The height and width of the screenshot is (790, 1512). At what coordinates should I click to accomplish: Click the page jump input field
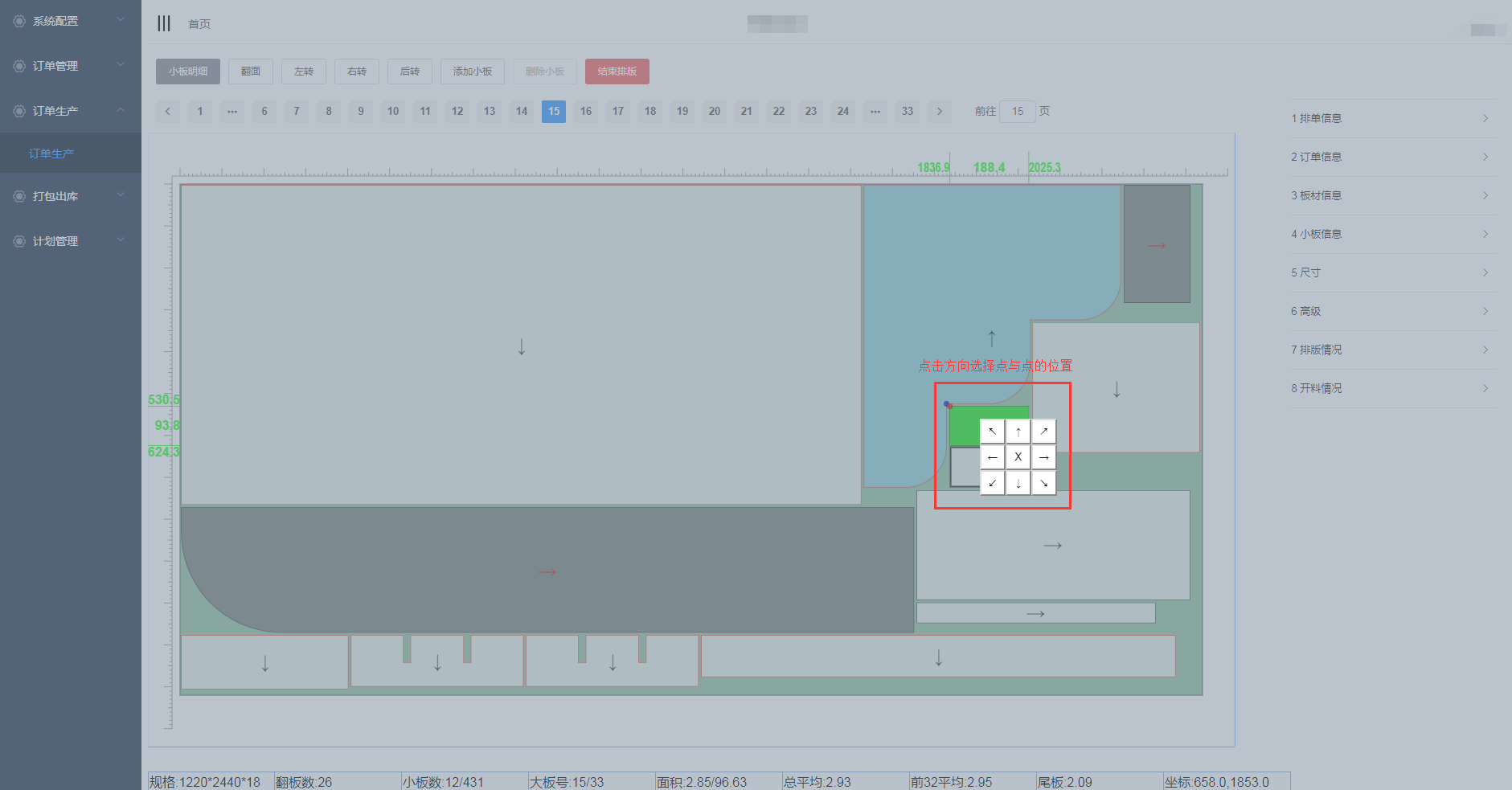[x=1017, y=112]
